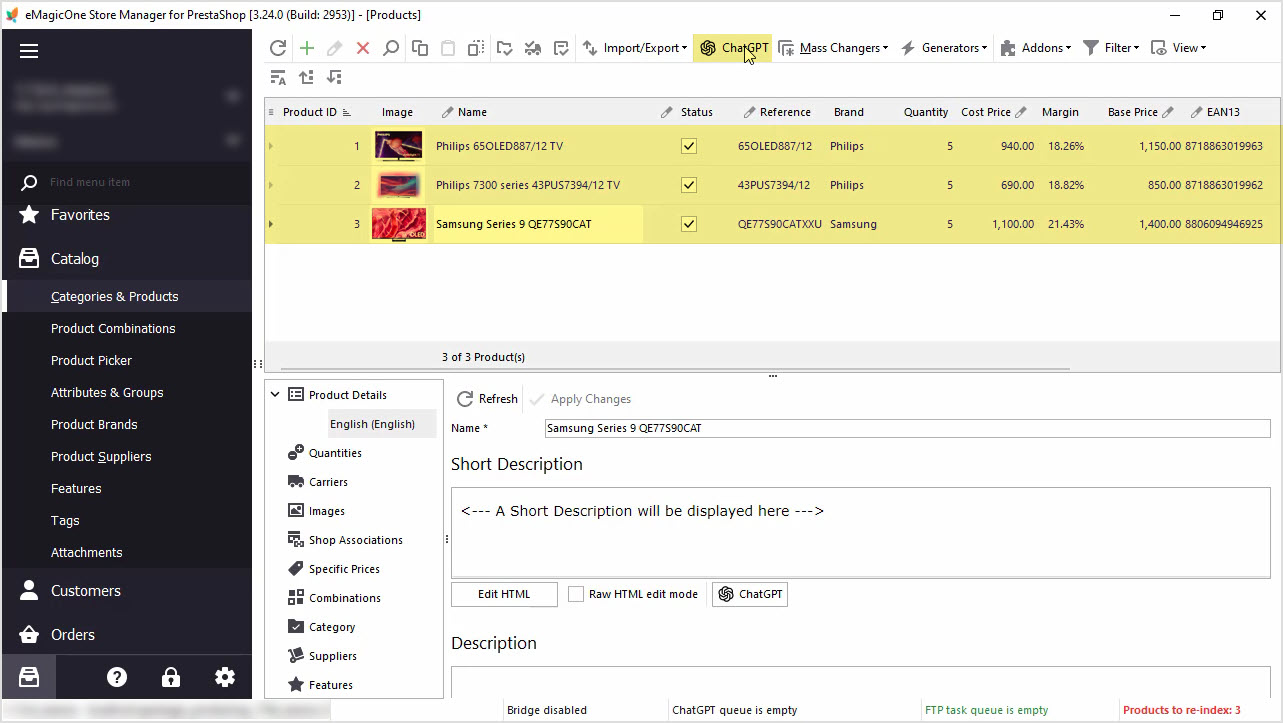The image size is (1283, 723).
Task: Click cost price 1,100.00 cell
Action: point(1012,224)
